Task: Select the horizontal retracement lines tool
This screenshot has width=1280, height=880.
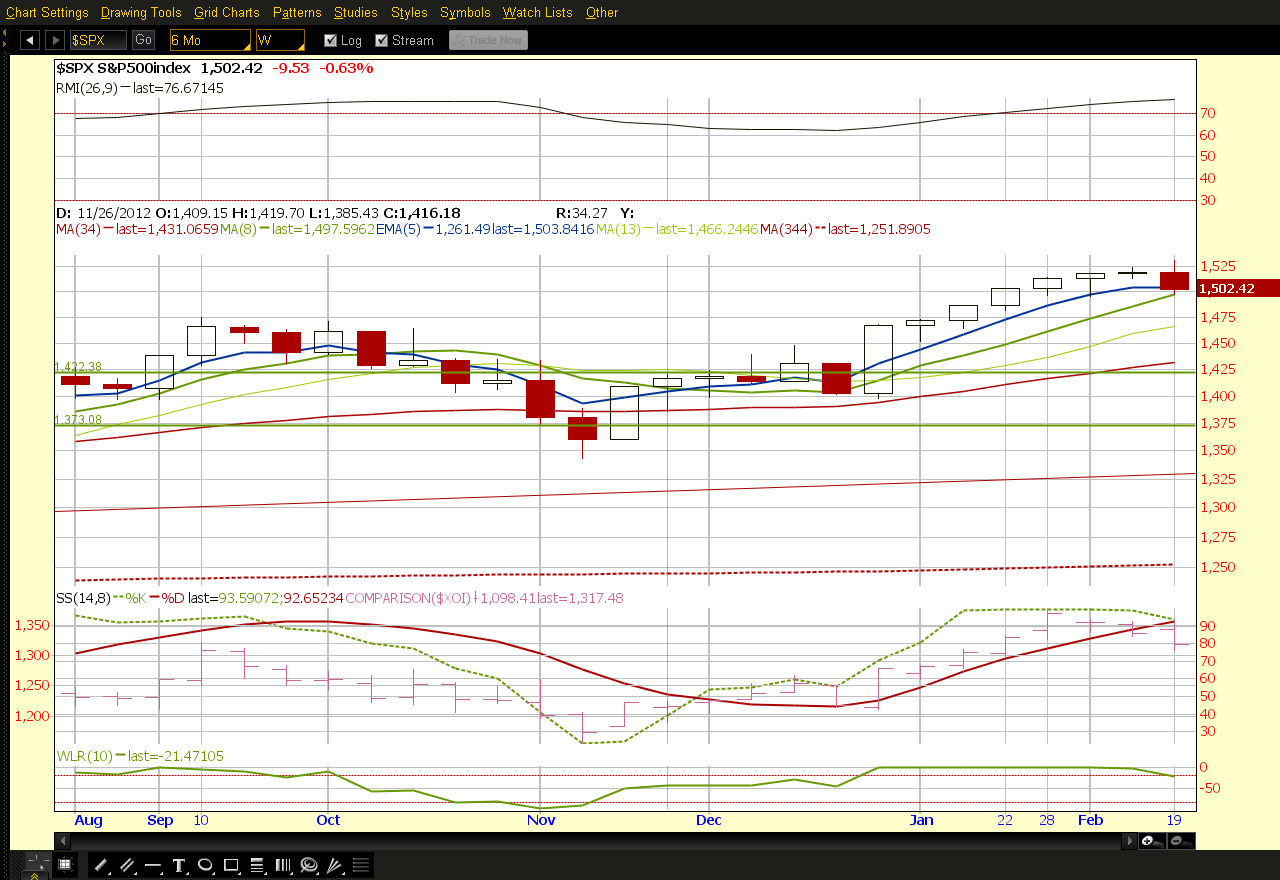Action: (x=257, y=865)
